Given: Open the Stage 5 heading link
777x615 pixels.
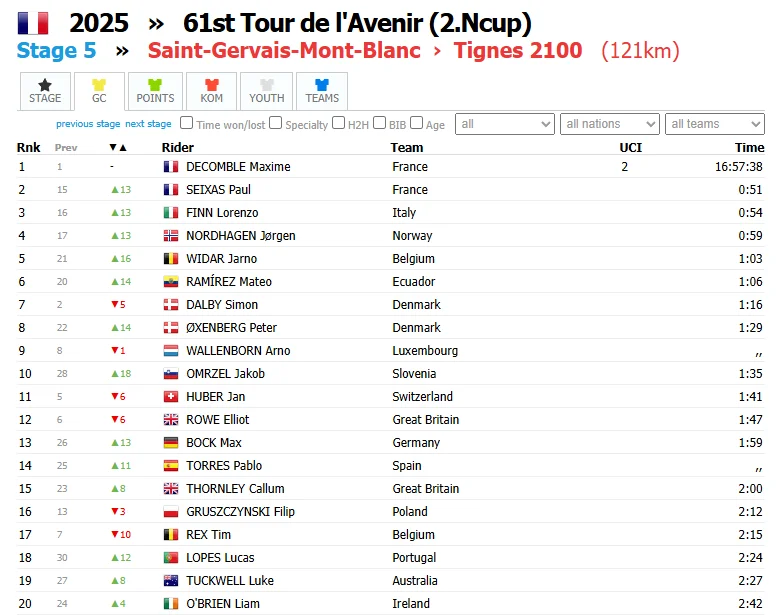Looking at the screenshot, I should tap(56, 51).
